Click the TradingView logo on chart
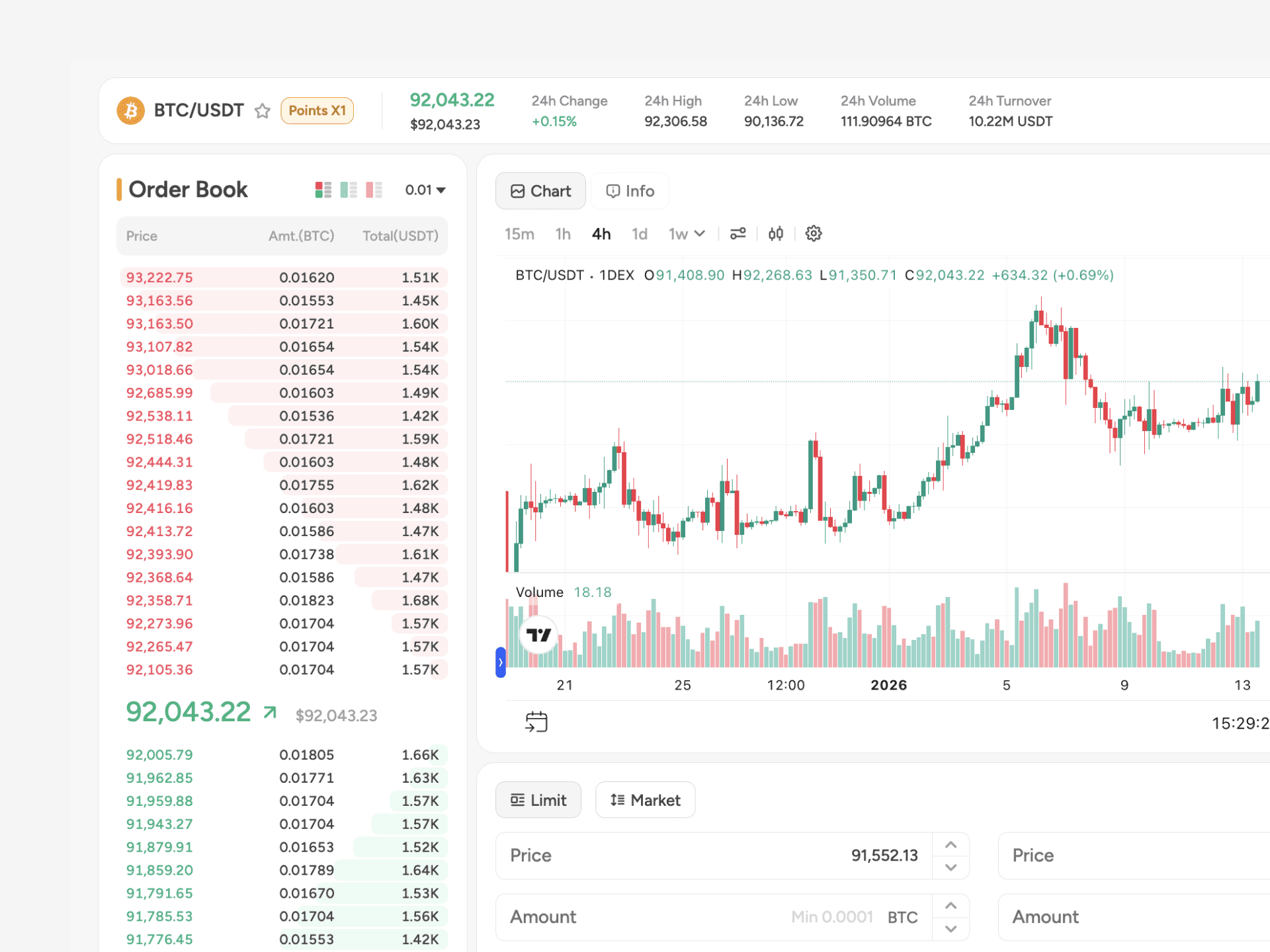The height and width of the screenshot is (952, 1270). [538, 635]
